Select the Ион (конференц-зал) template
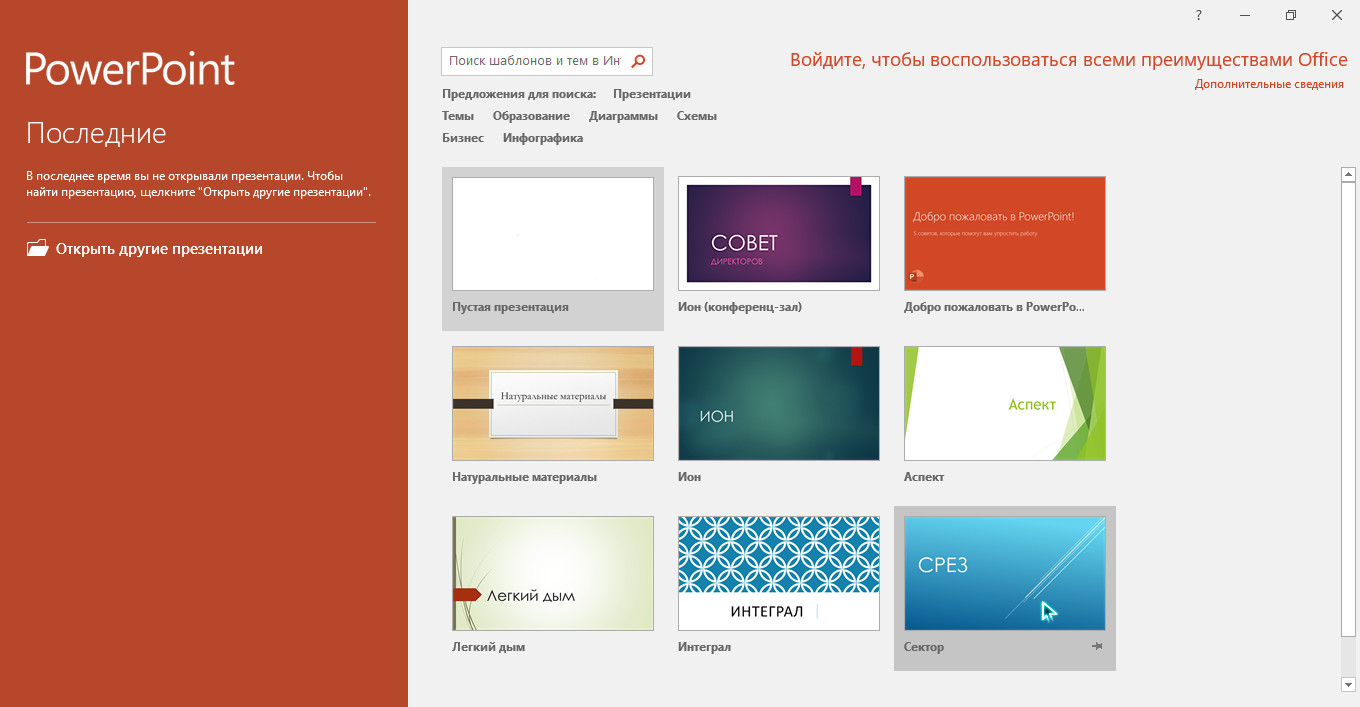Screen dimensions: 1360x707 click(x=778, y=234)
